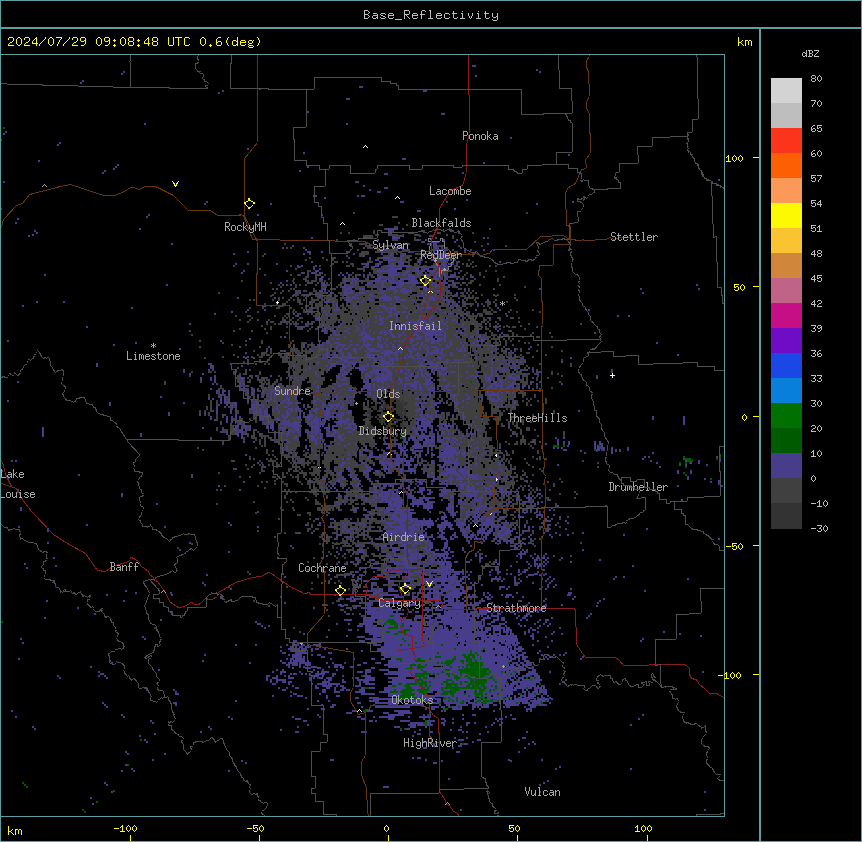Click the Airdrie city label
The height and width of the screenshot is (842, 862).
404,537
